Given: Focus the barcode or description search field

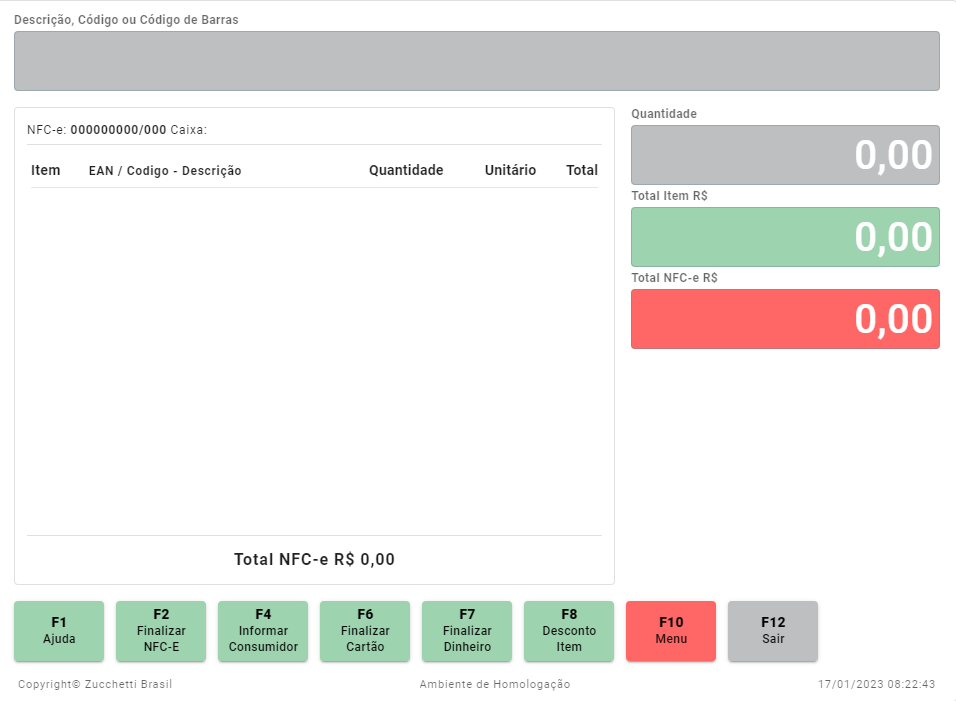Looking at the screenshot, I should tap(477, 61).
